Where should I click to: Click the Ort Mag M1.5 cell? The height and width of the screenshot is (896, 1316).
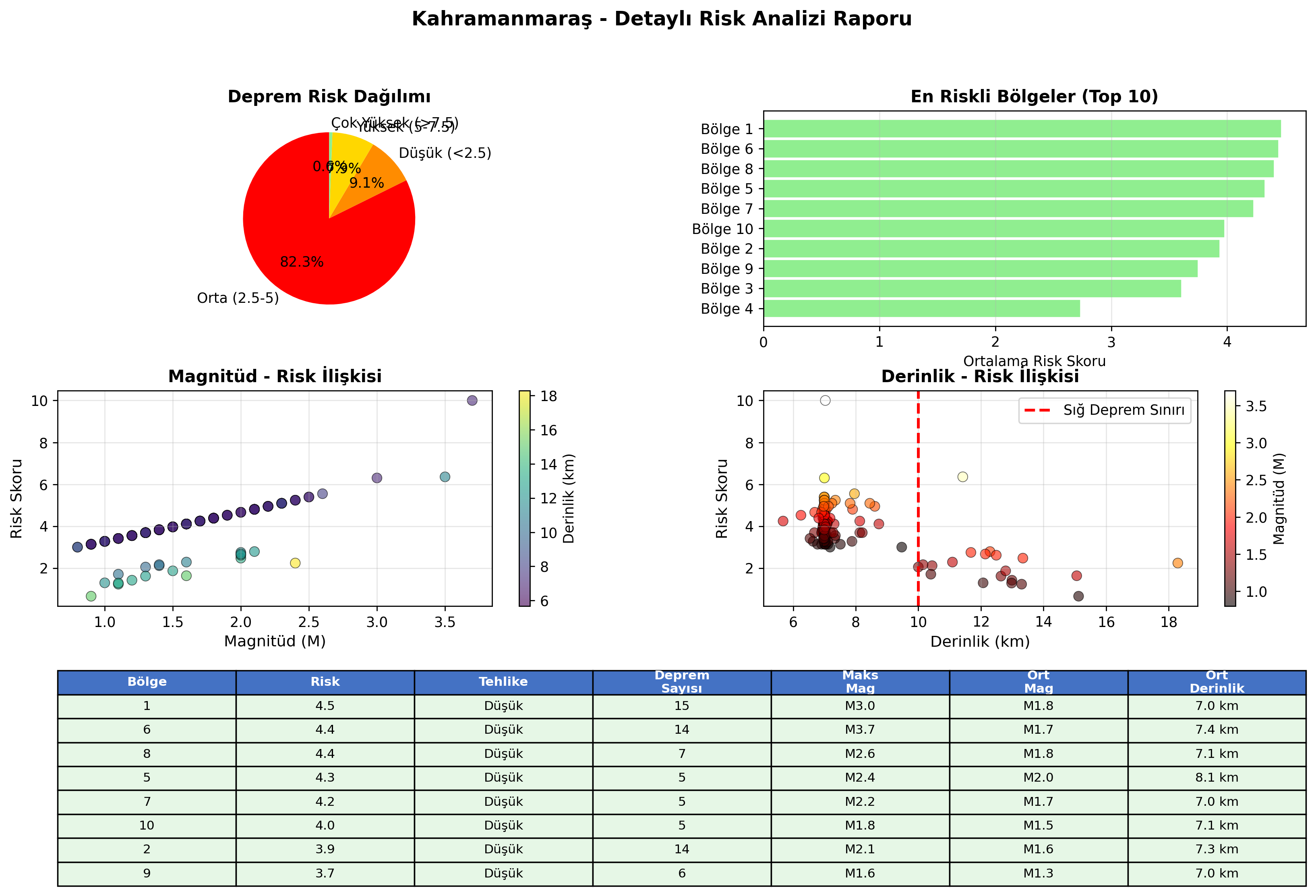[1039, 826]
